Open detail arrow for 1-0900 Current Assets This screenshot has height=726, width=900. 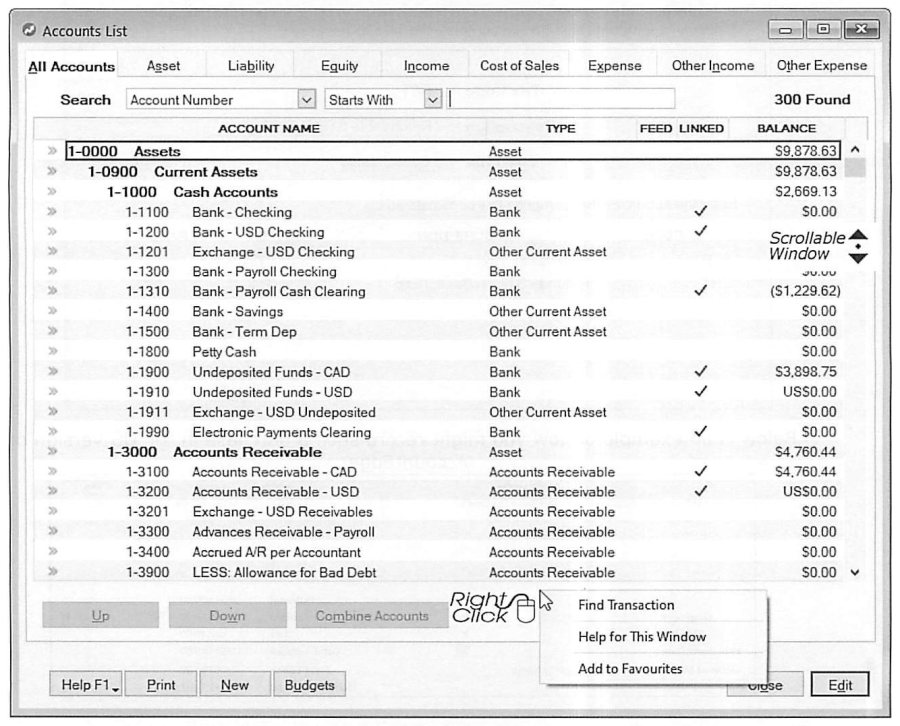click(x=52, y=171)
